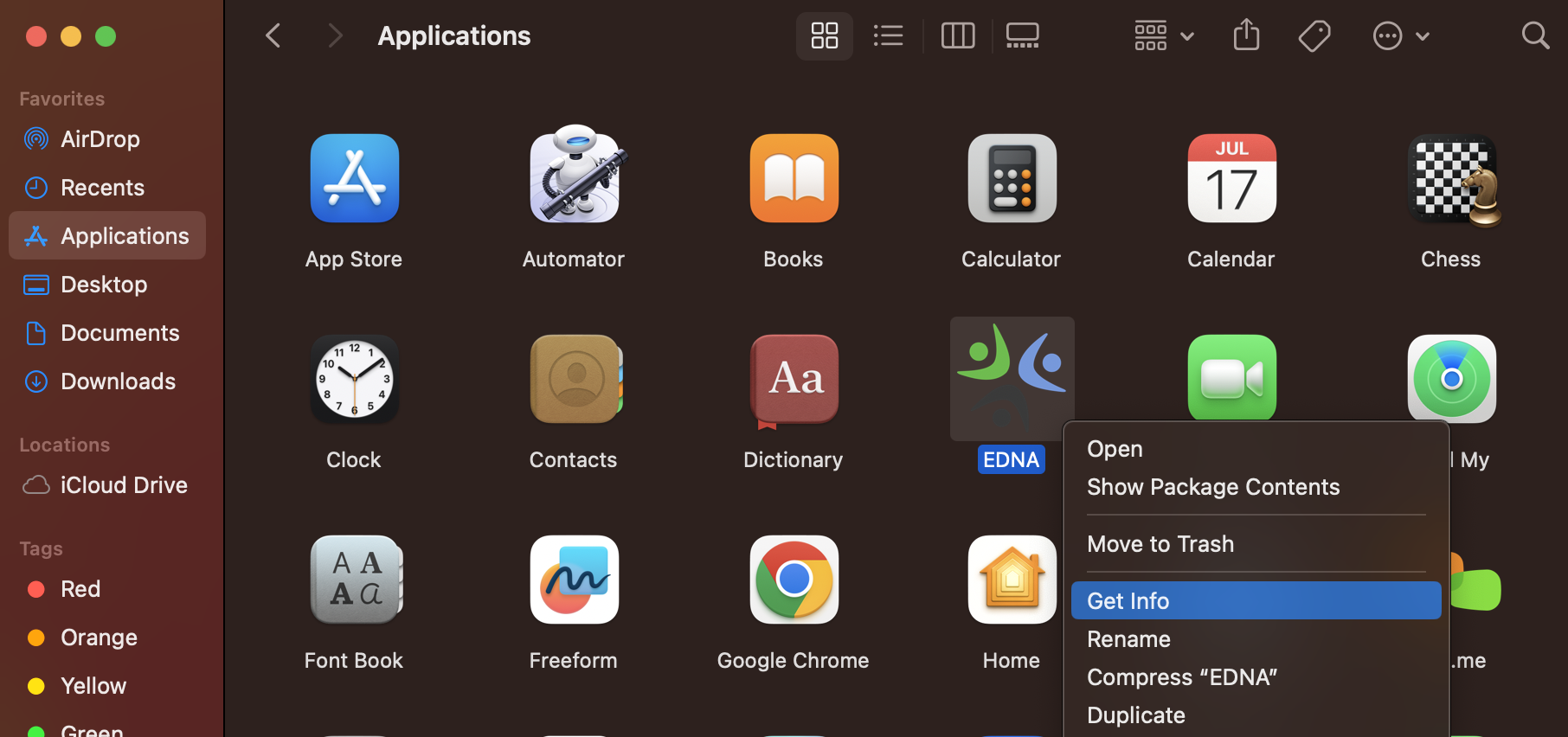This screenshot has width=1568, height=737.
Task: Select Move to Trash menu entry
Action: (x=1160, y=544)
